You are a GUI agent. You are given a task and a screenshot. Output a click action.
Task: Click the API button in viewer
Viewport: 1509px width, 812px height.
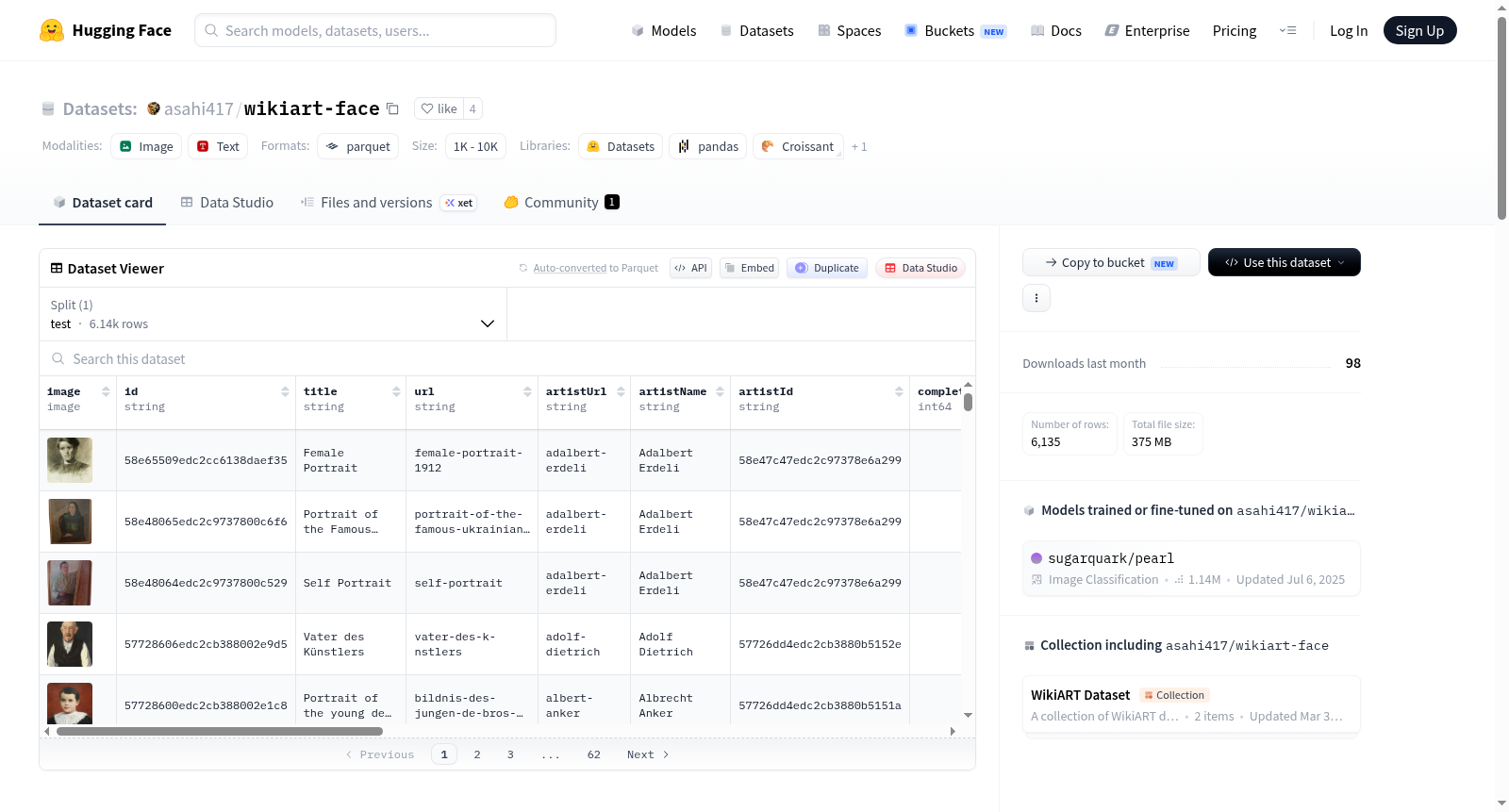pyautogui.click(x=690, y=268)
